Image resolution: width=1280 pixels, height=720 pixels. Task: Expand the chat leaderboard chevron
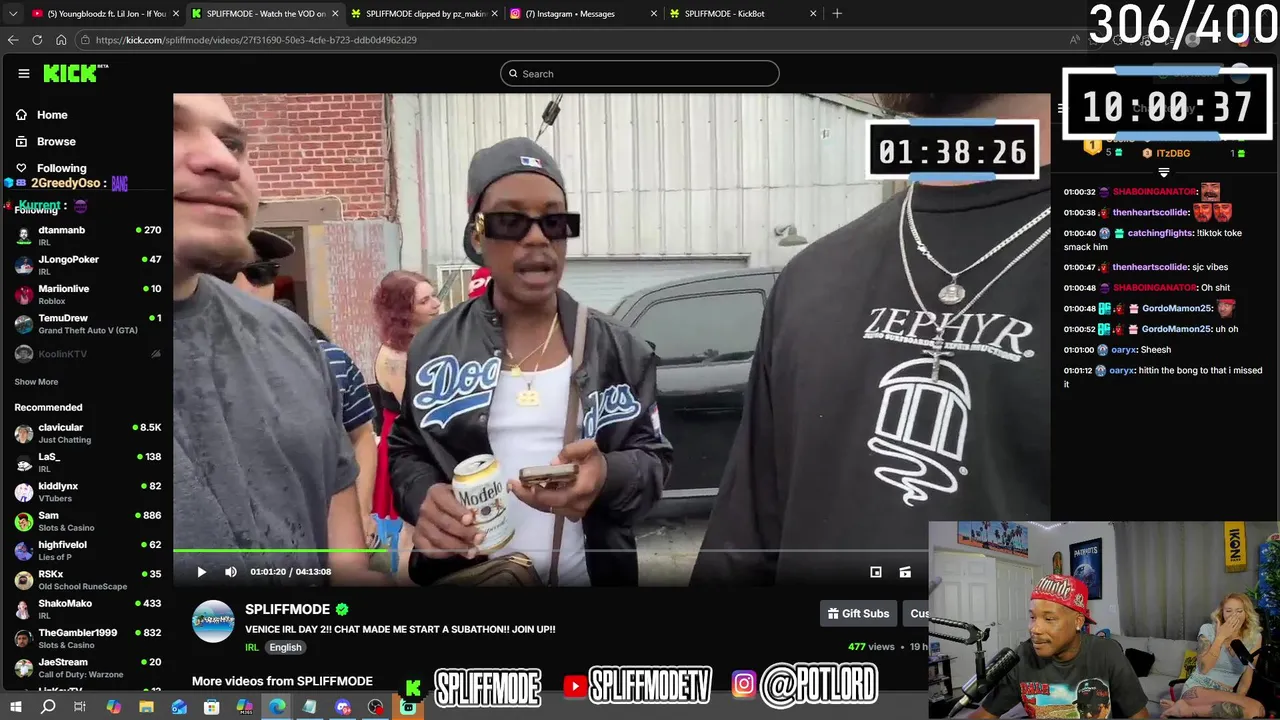1163,172
